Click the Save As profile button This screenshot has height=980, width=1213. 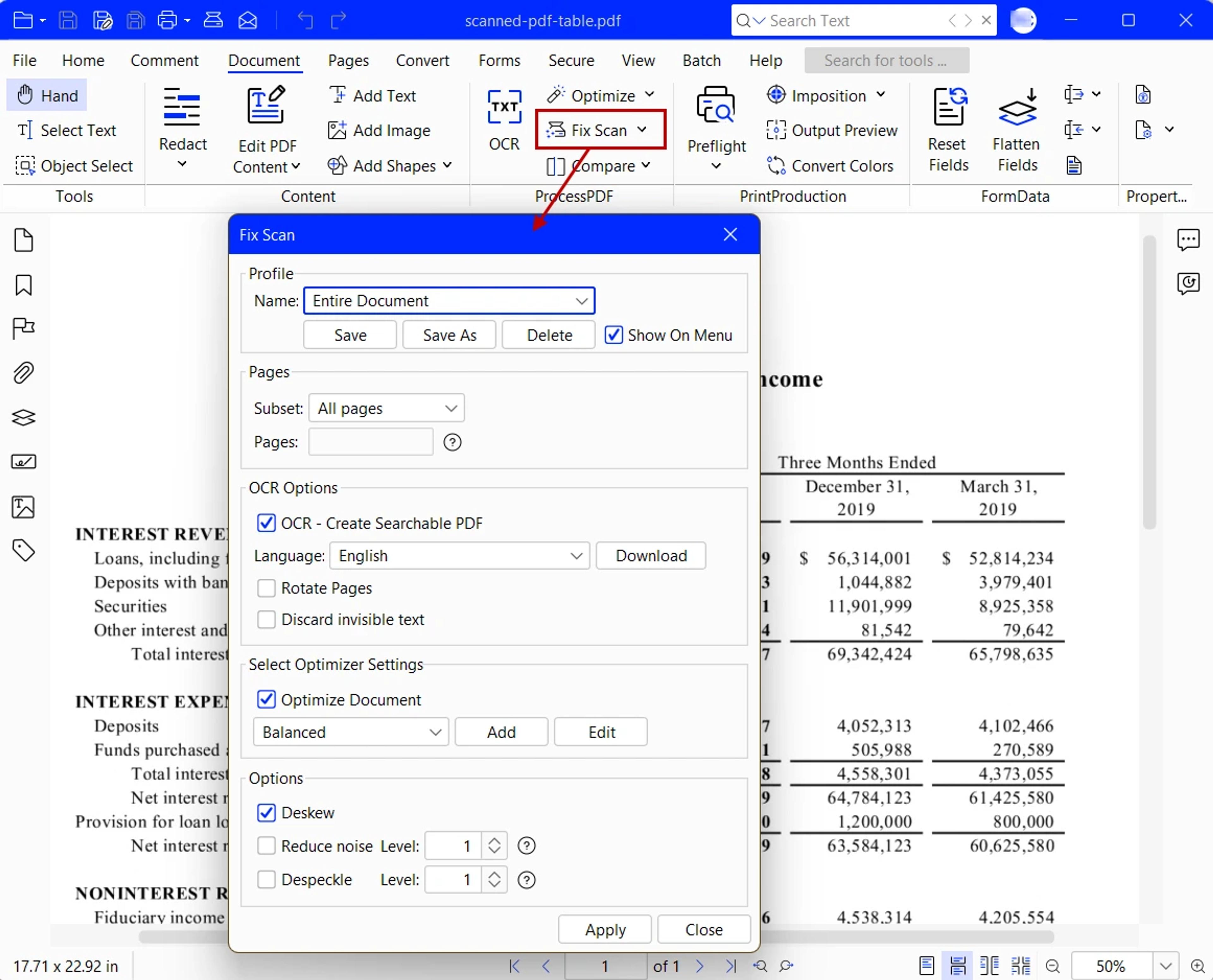[449, 335]
